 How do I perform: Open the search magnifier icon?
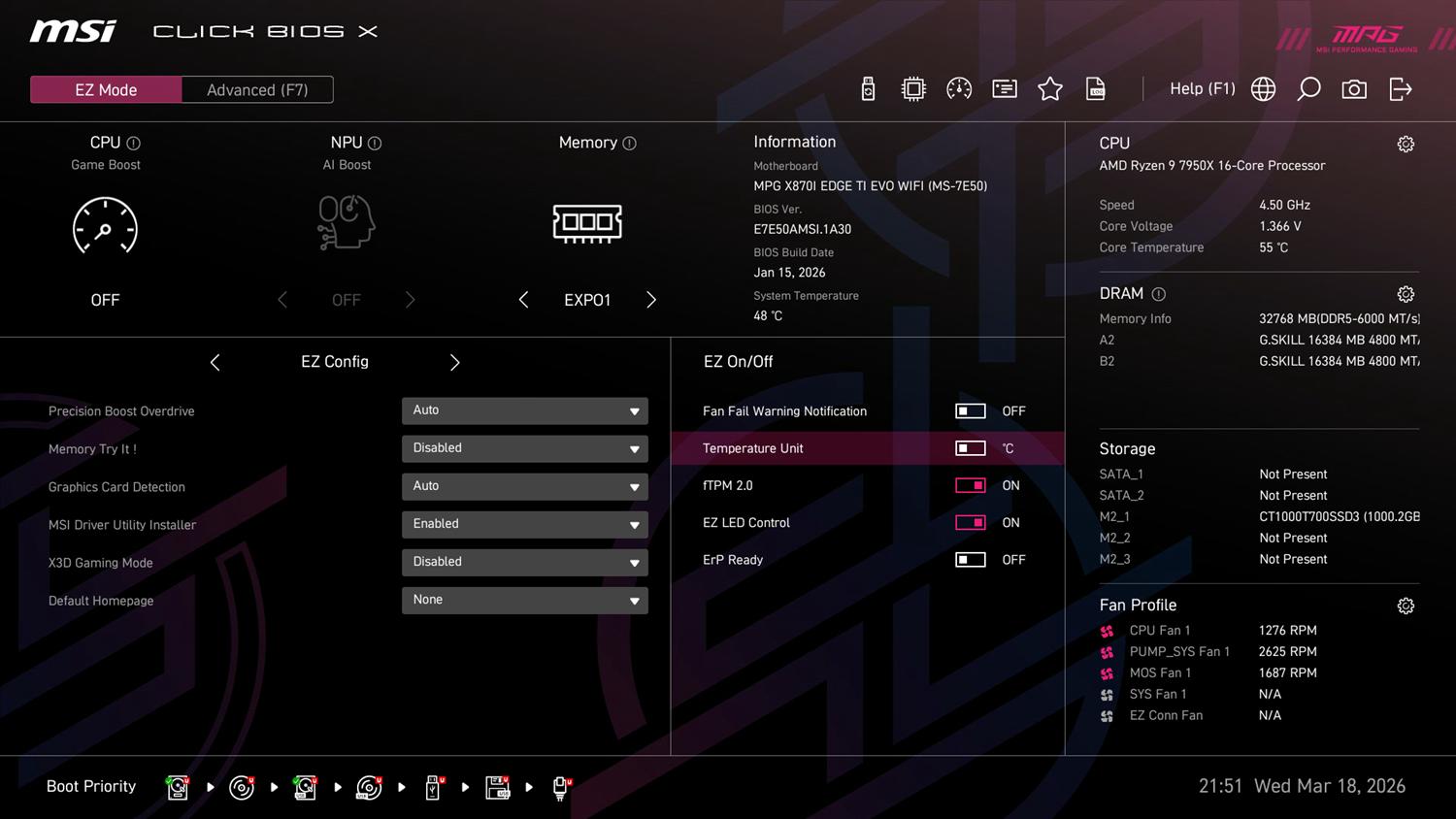coord(1308,89)
